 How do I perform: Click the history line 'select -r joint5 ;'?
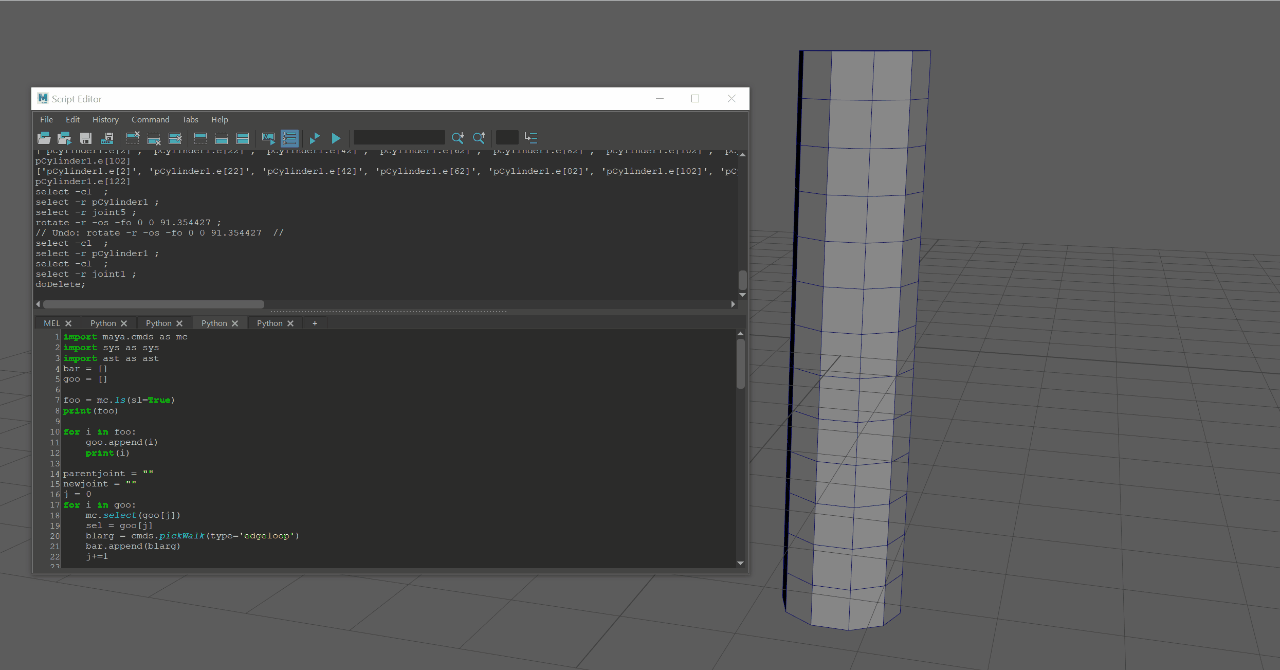pyautogui.click(x=85, y=212)
